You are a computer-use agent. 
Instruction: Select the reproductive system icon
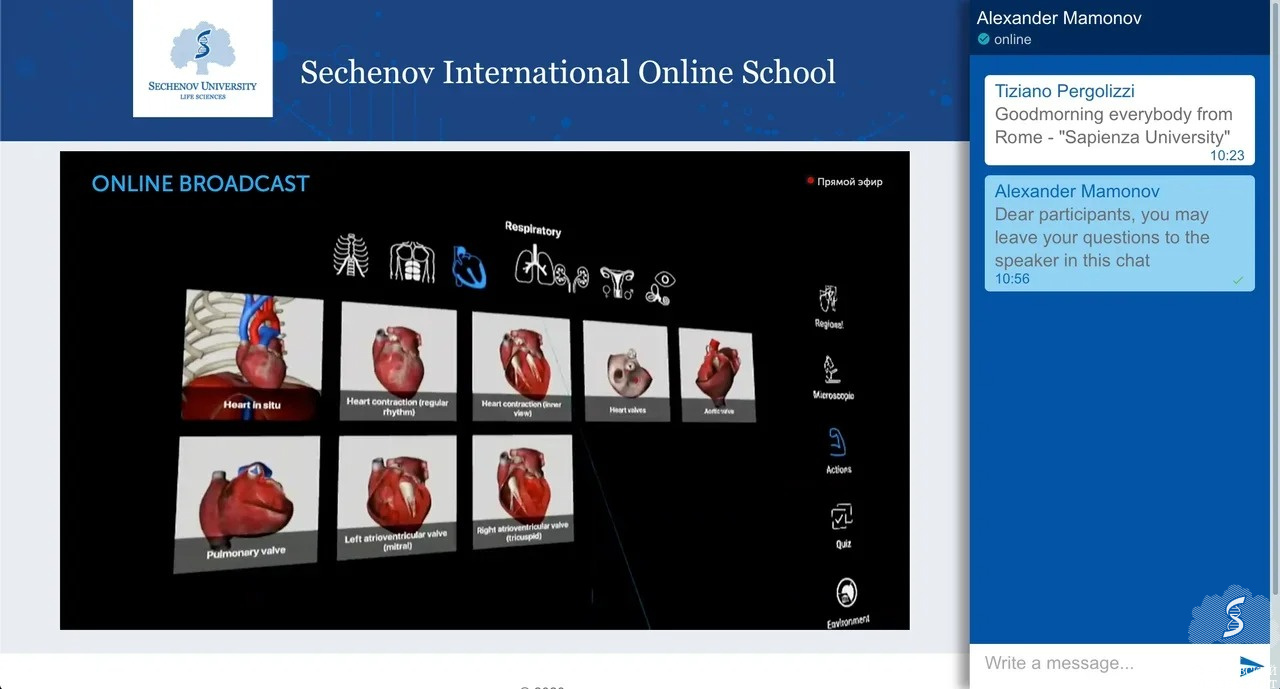click(x=616, y=283)
